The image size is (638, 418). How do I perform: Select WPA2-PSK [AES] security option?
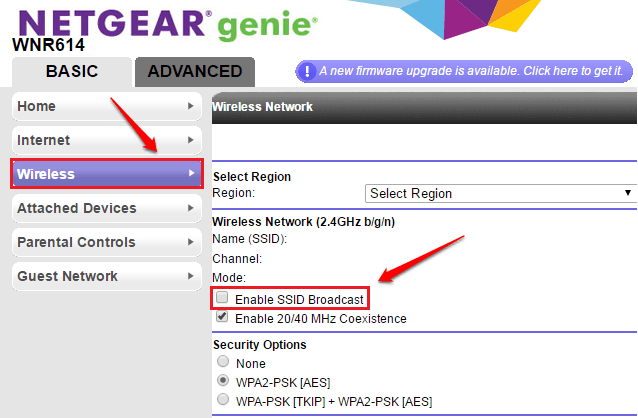pyautogui.click(x=222, y=381)
